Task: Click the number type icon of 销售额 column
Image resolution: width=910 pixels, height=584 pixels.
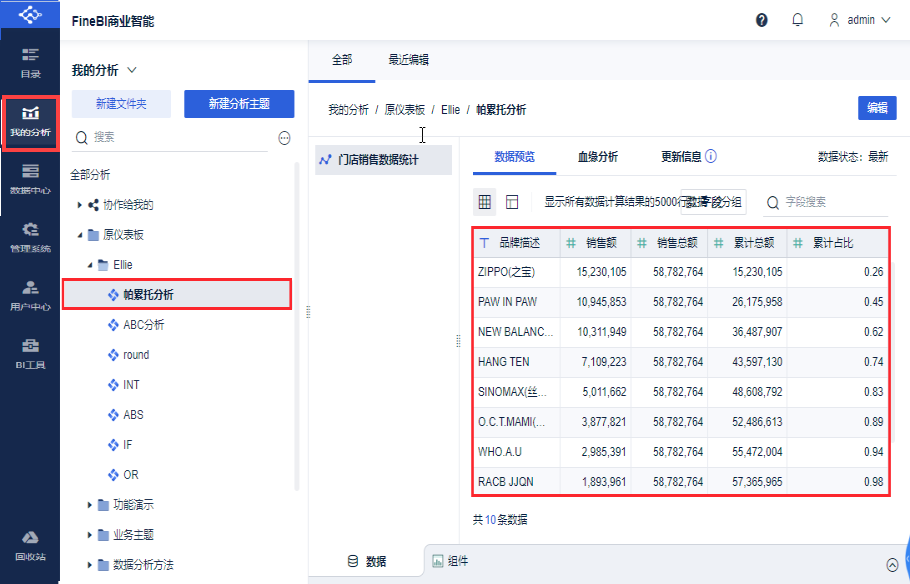Action: (571, 243)
